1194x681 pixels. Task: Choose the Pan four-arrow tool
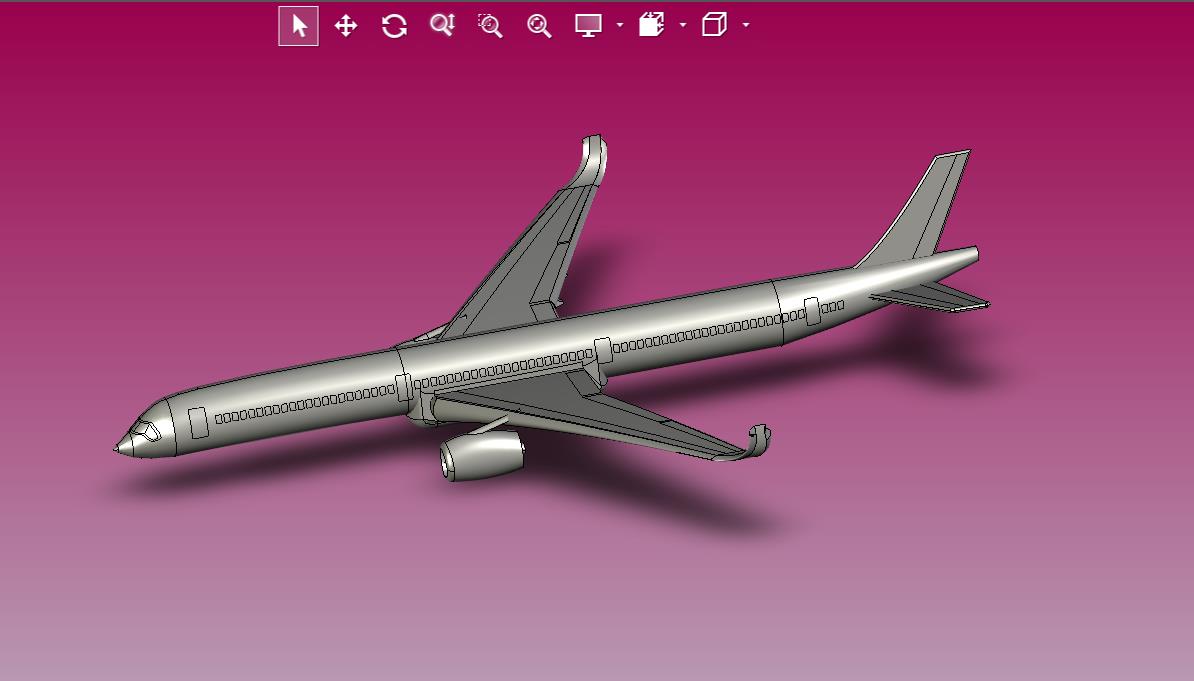point(346,26)
